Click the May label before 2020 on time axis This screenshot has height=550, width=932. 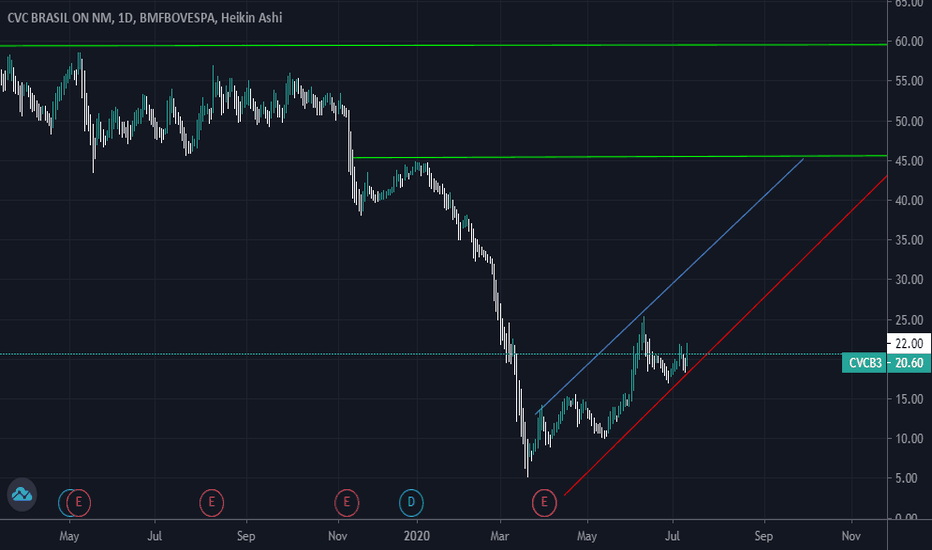pyautogui.click(x=69, y=536)
